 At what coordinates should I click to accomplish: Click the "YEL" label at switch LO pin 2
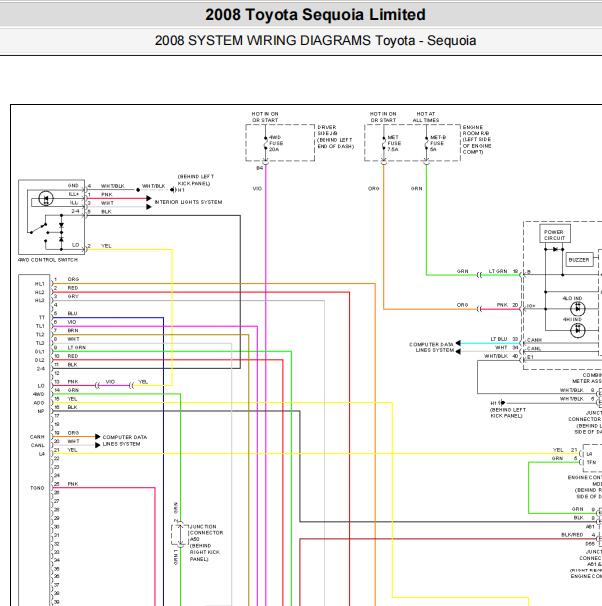pos(106,246)
